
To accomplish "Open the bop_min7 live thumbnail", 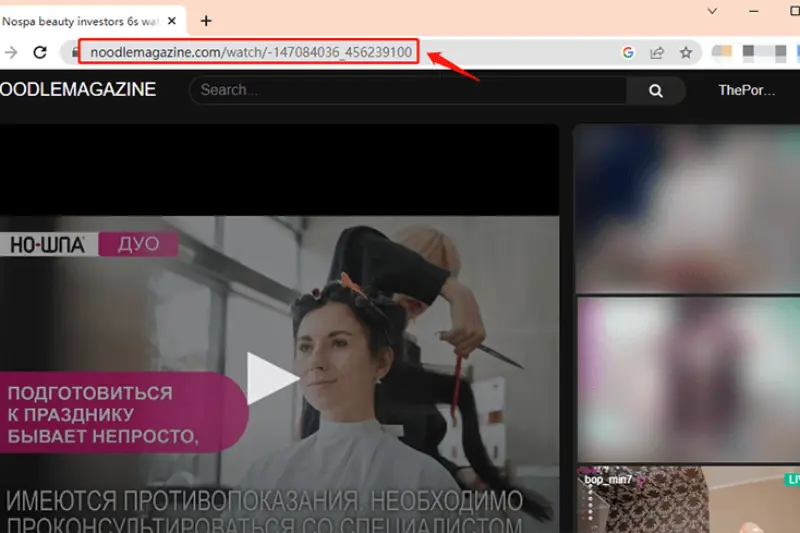I will click(x=688, y=500).
